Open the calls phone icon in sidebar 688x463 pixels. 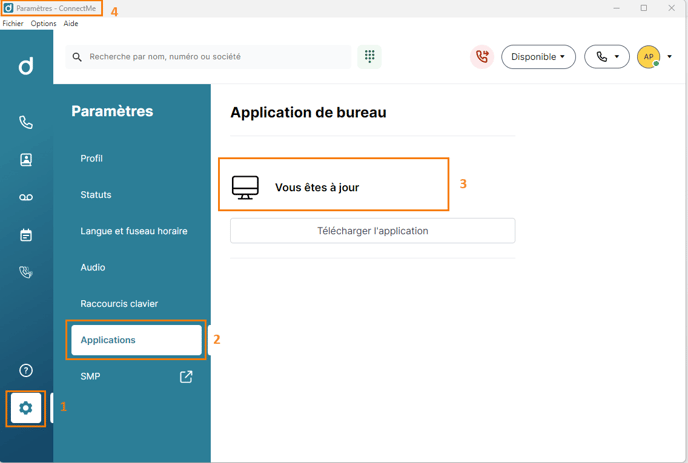(x=26, y=122)
